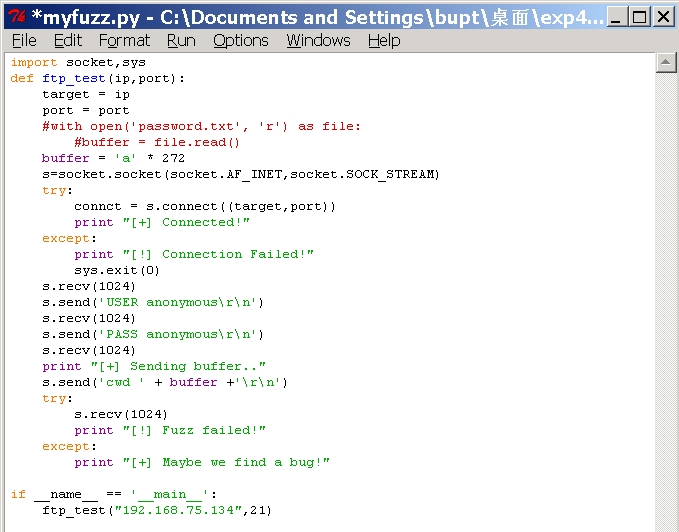Viewport: 679px width, 532px height.
Task: Open the Options menu
Action: (241, 40)
